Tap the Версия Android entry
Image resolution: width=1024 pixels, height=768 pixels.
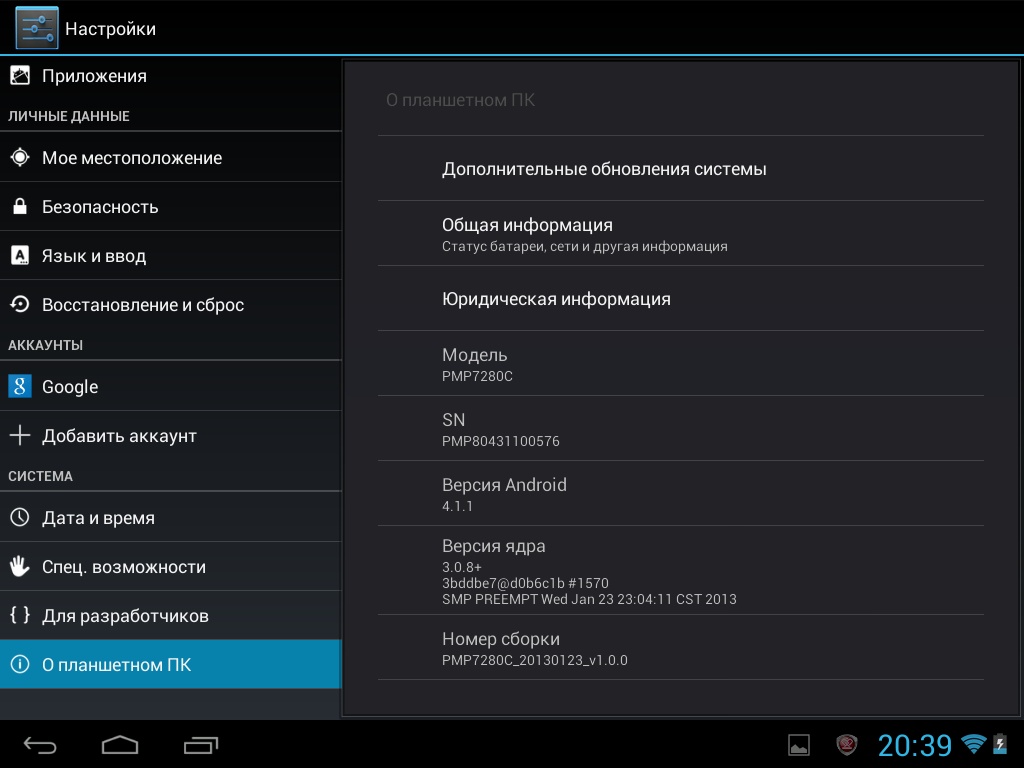tap(504, 494)
